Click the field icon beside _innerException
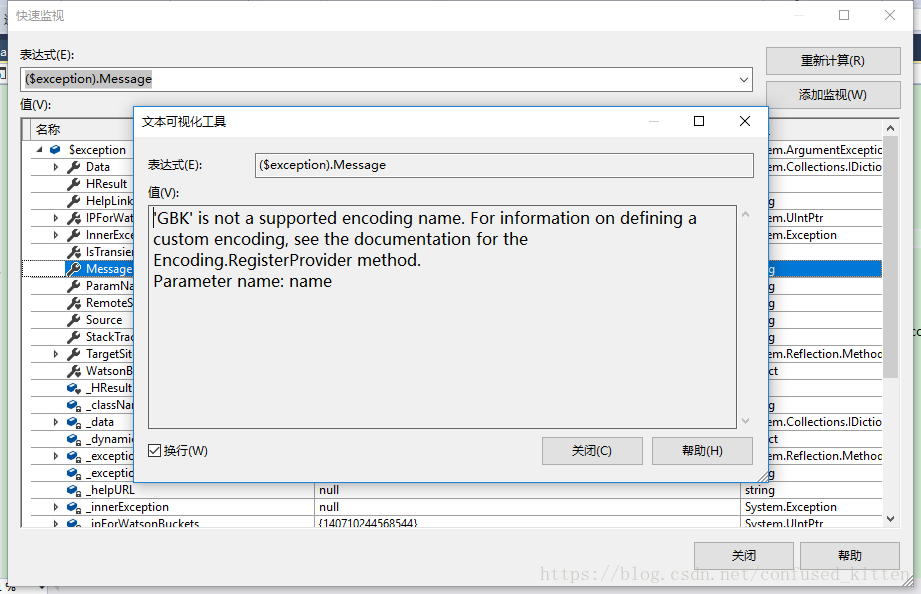 point(73,507)
